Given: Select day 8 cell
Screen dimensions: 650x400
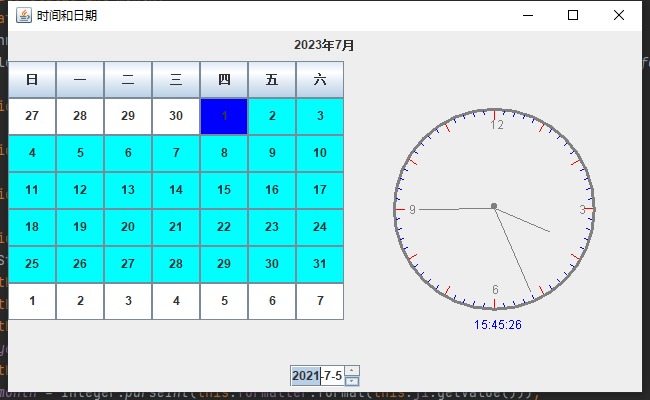Looking at the screenshot, I should pyautogui.click(x=224, y=153).
